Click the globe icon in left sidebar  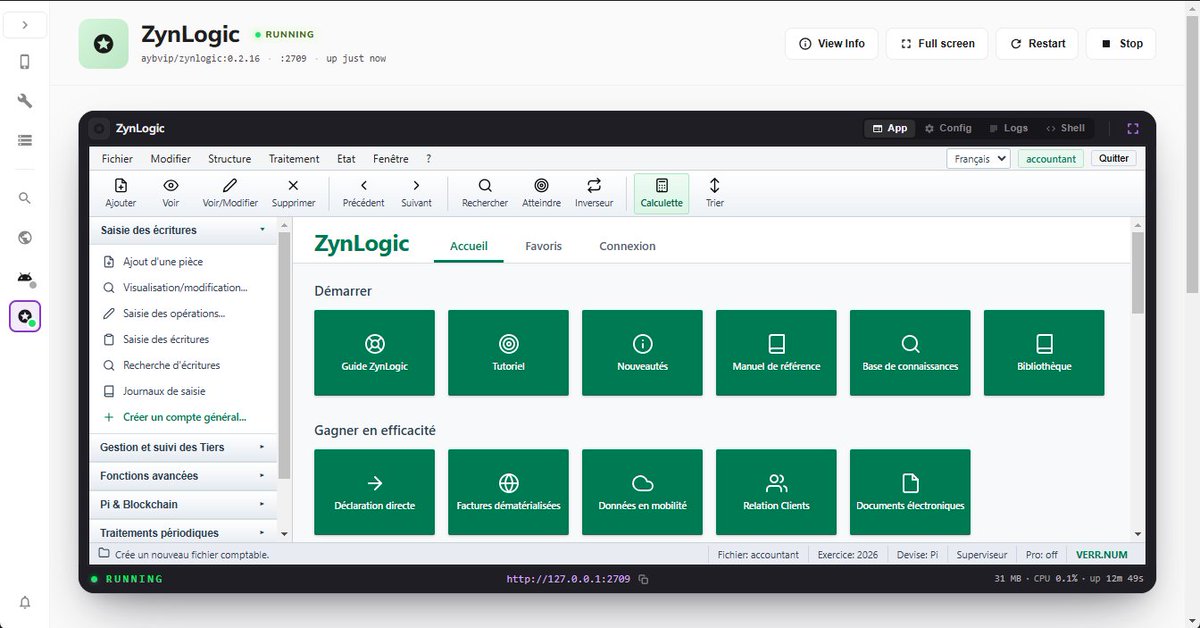25,237
